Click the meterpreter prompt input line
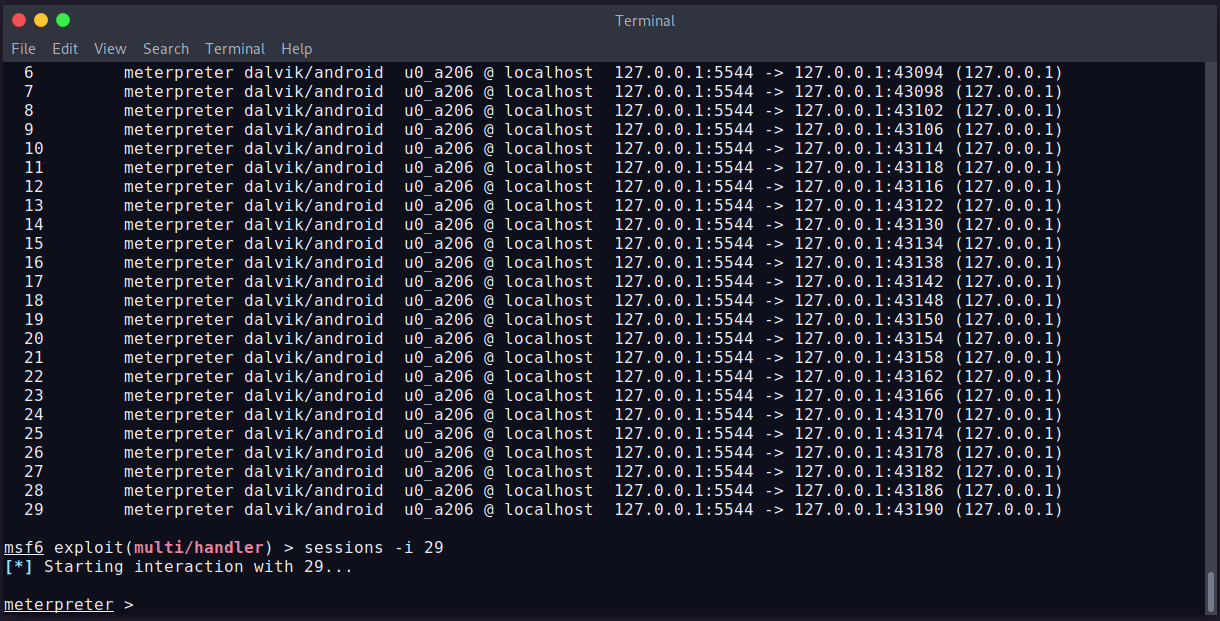The height and width of the screenshot is (621, 1220). (602, 605)
